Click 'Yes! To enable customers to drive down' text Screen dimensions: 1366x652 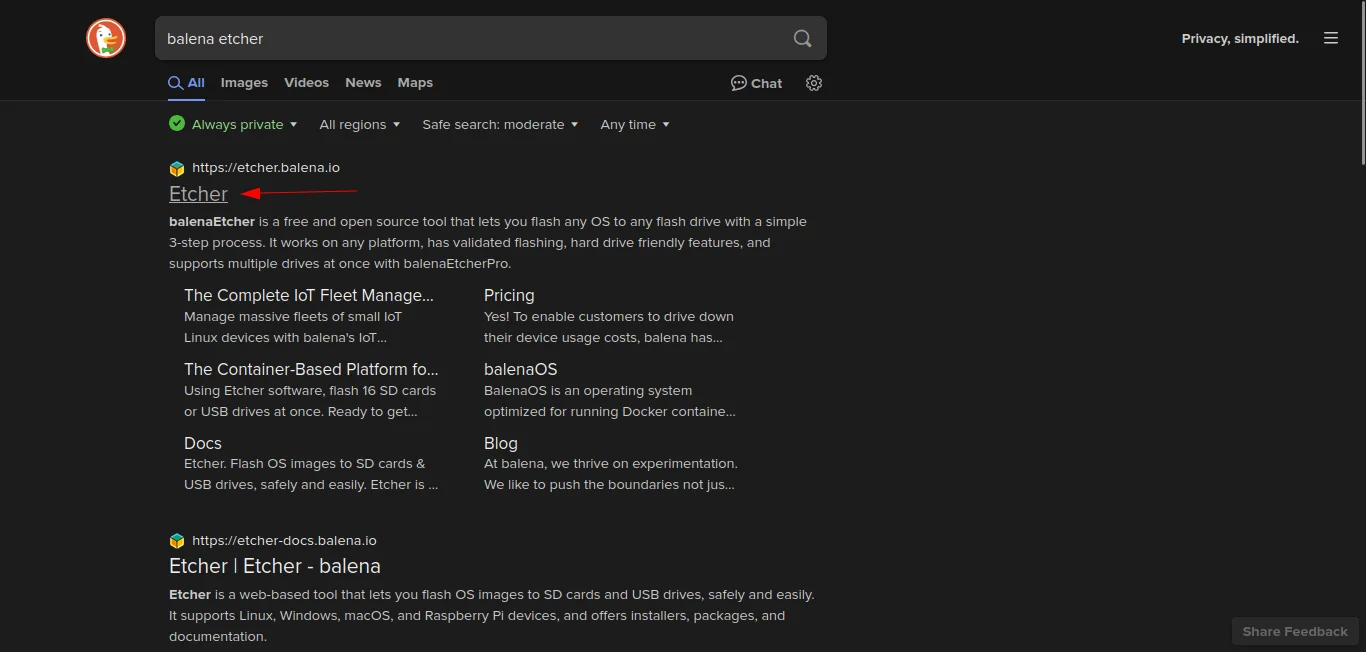(609, 317)
